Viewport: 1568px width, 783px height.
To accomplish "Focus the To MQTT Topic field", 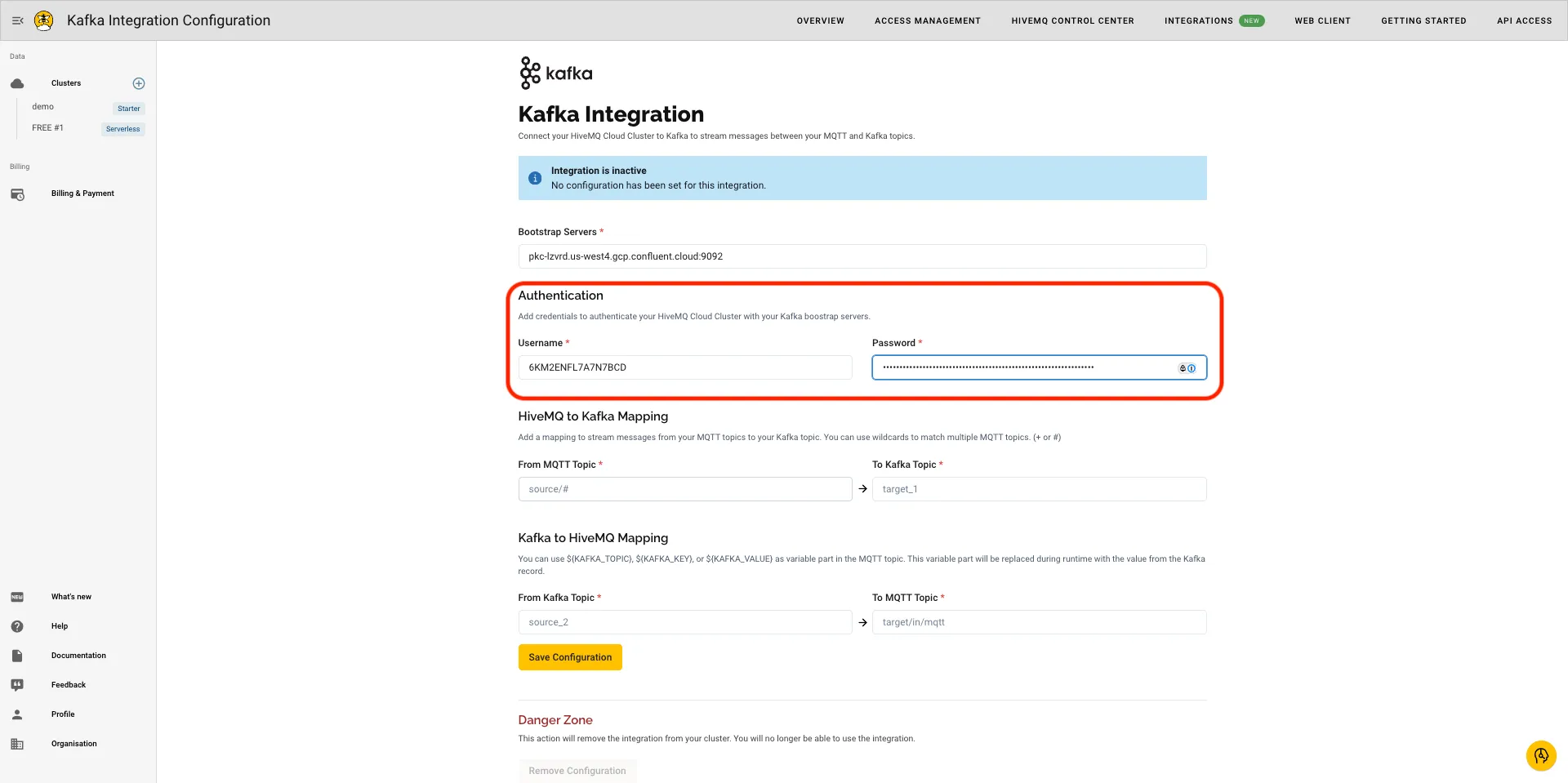I will tap(1039, 622).
